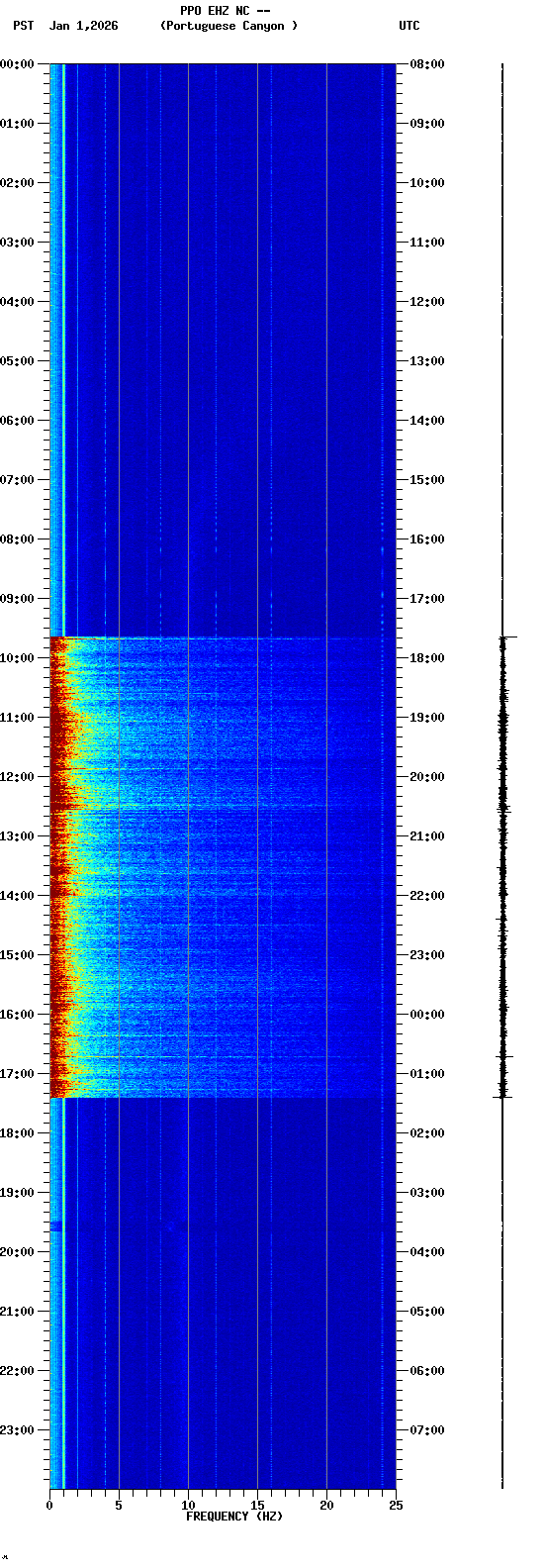Click the 23:00 PST time label

(x=17, y=1430)
